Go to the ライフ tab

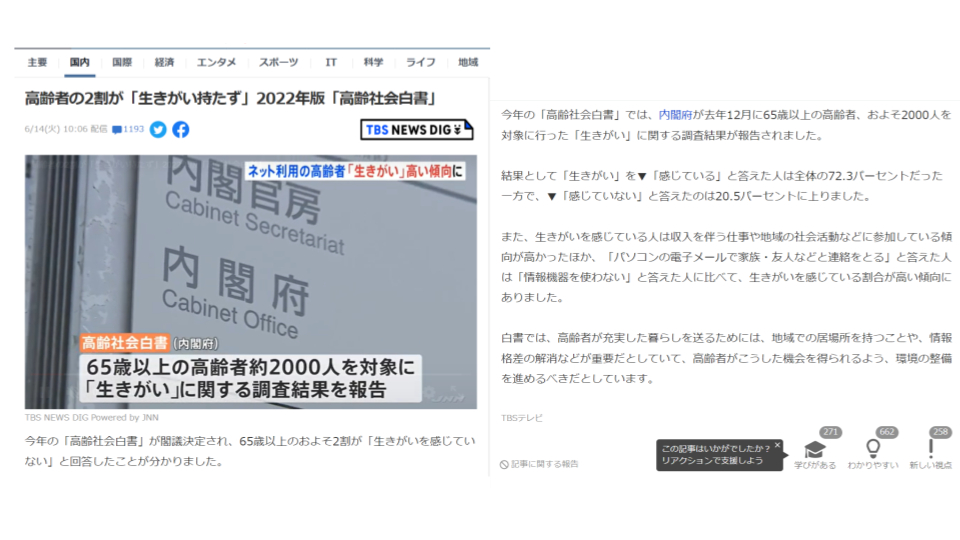(421, 62)
